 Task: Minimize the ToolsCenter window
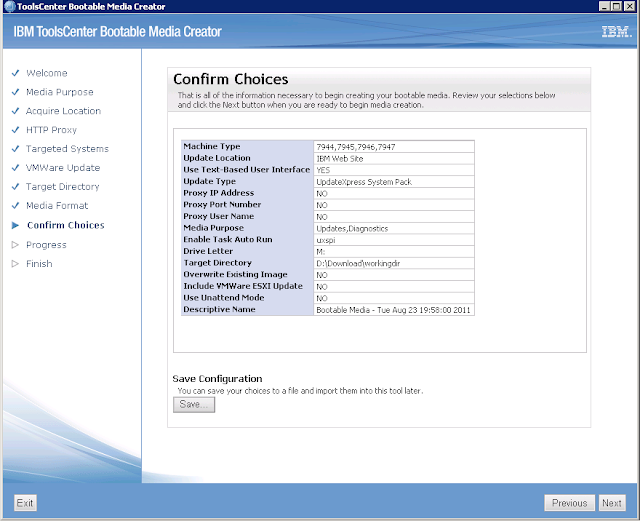tap(604, 6)
